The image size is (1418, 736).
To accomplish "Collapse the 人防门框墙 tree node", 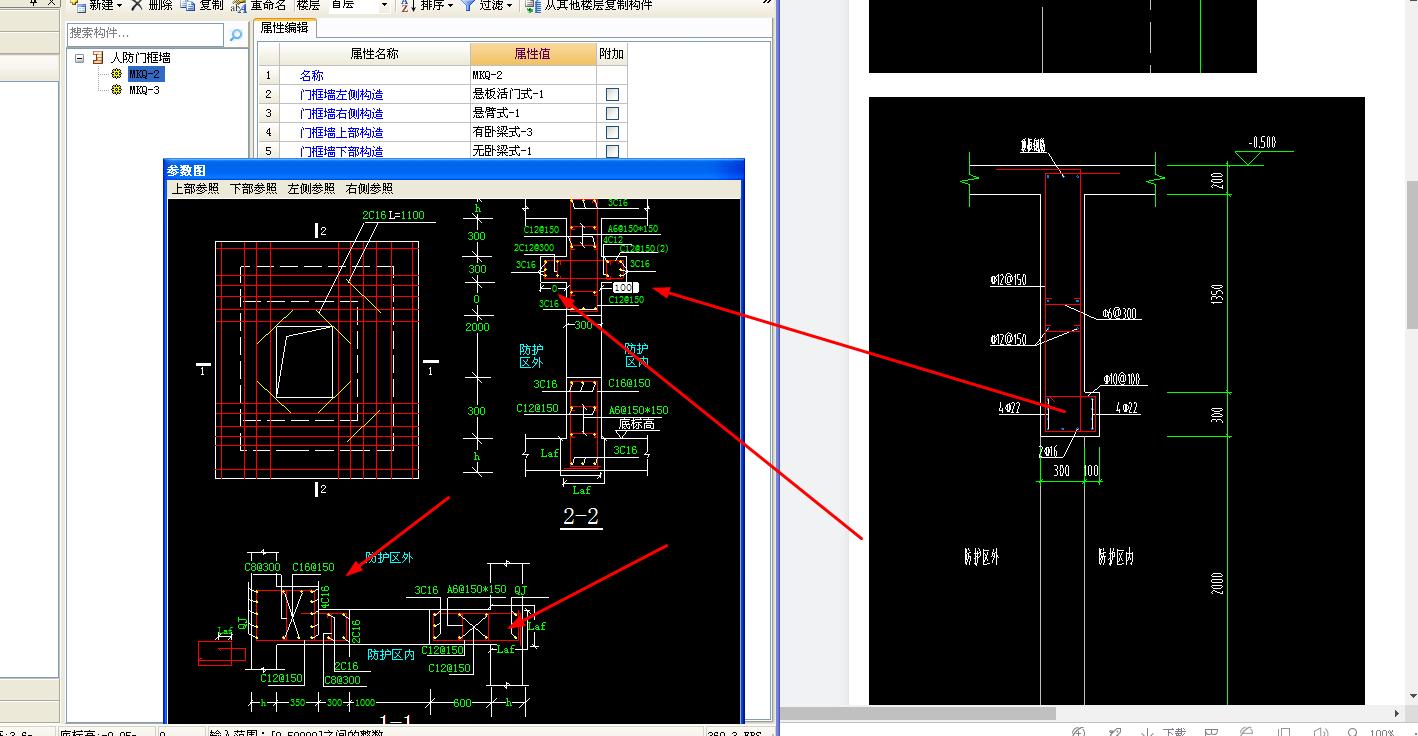I will coord(80,58).
